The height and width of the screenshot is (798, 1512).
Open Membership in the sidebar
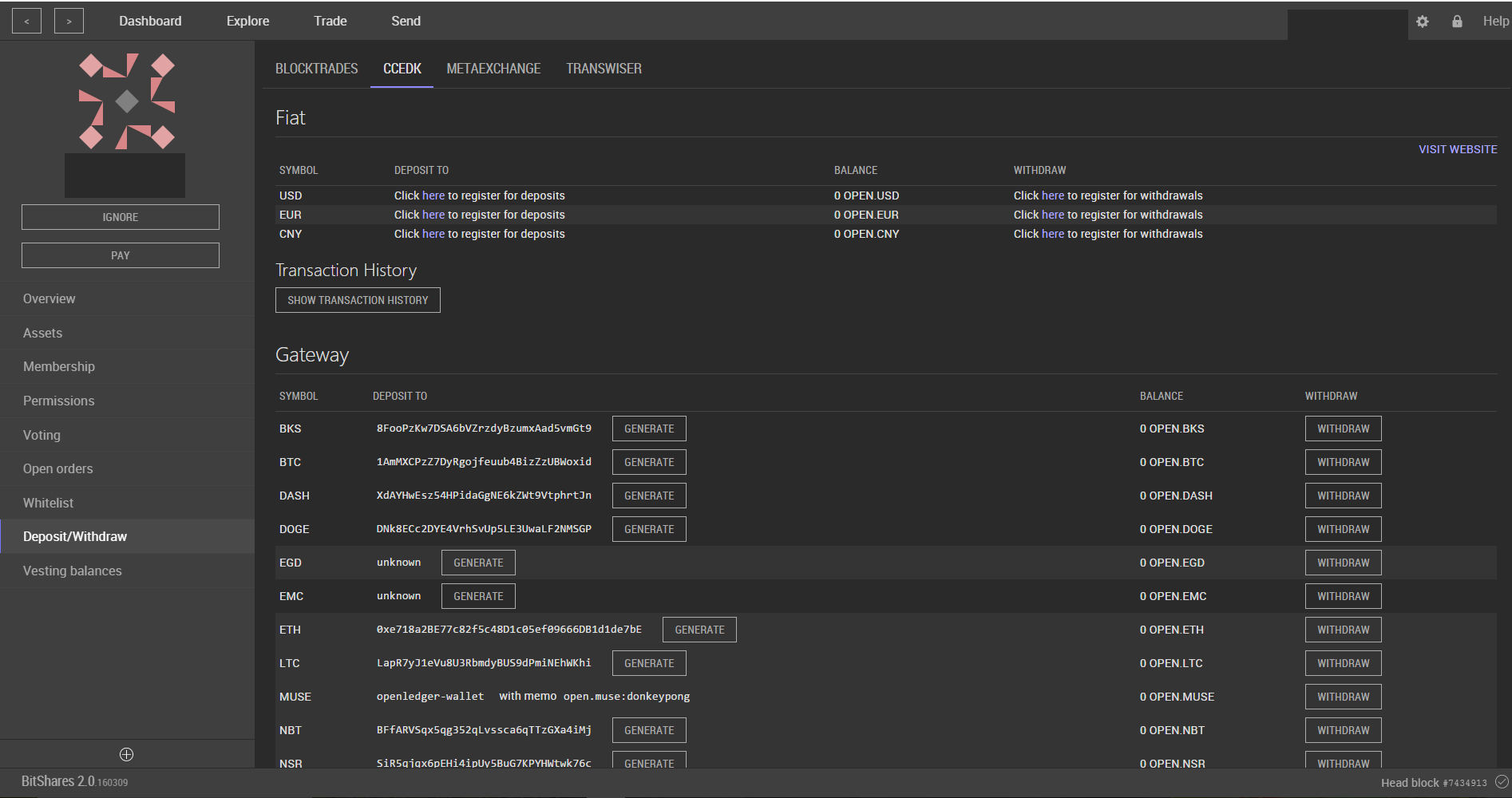[127, 366]
